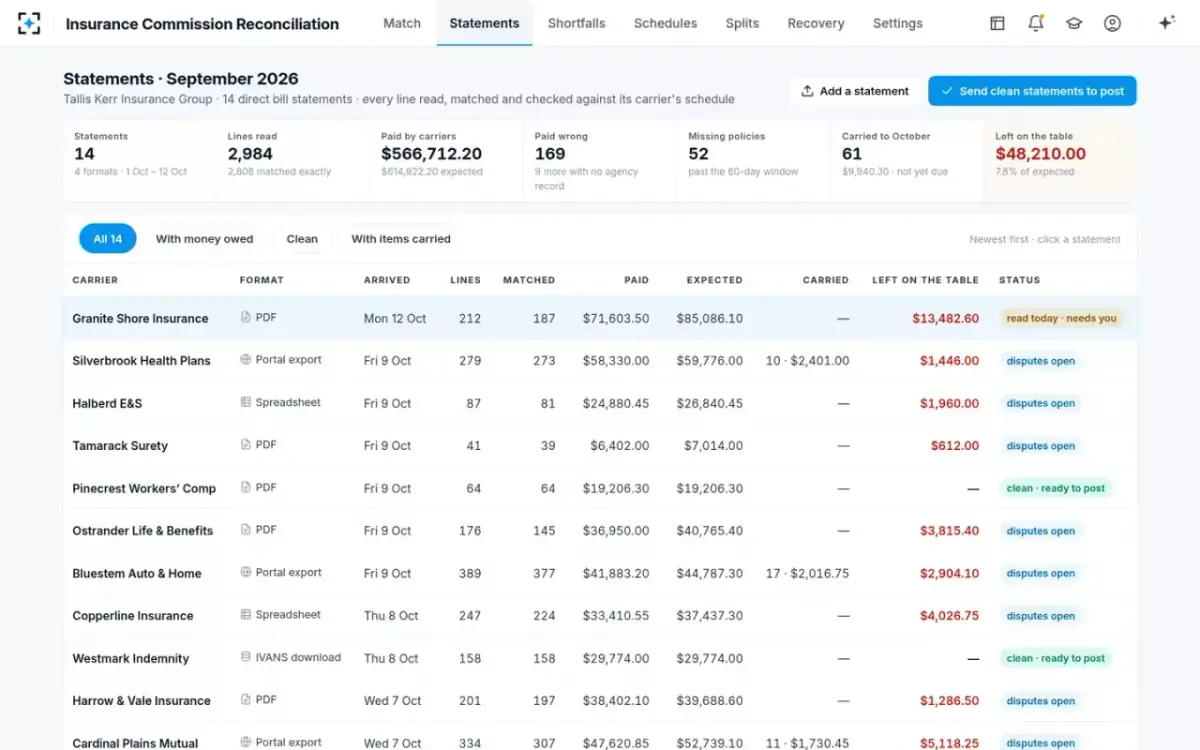Click the IVANS download icon for Westmark Indemnity
The width and height of the screenshot is (1200, 750).
(x=246, y=657)
